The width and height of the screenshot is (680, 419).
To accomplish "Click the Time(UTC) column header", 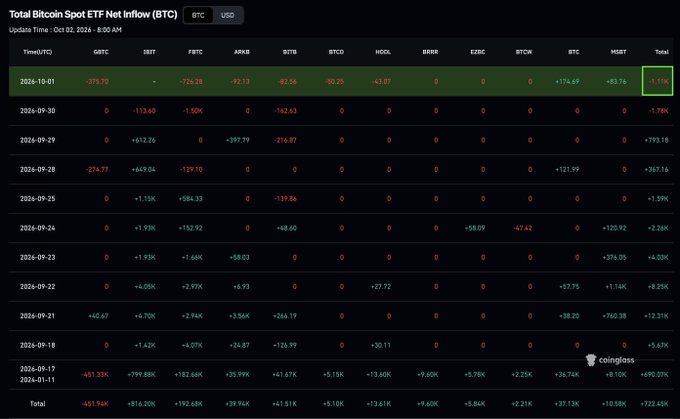I will 38,52.
